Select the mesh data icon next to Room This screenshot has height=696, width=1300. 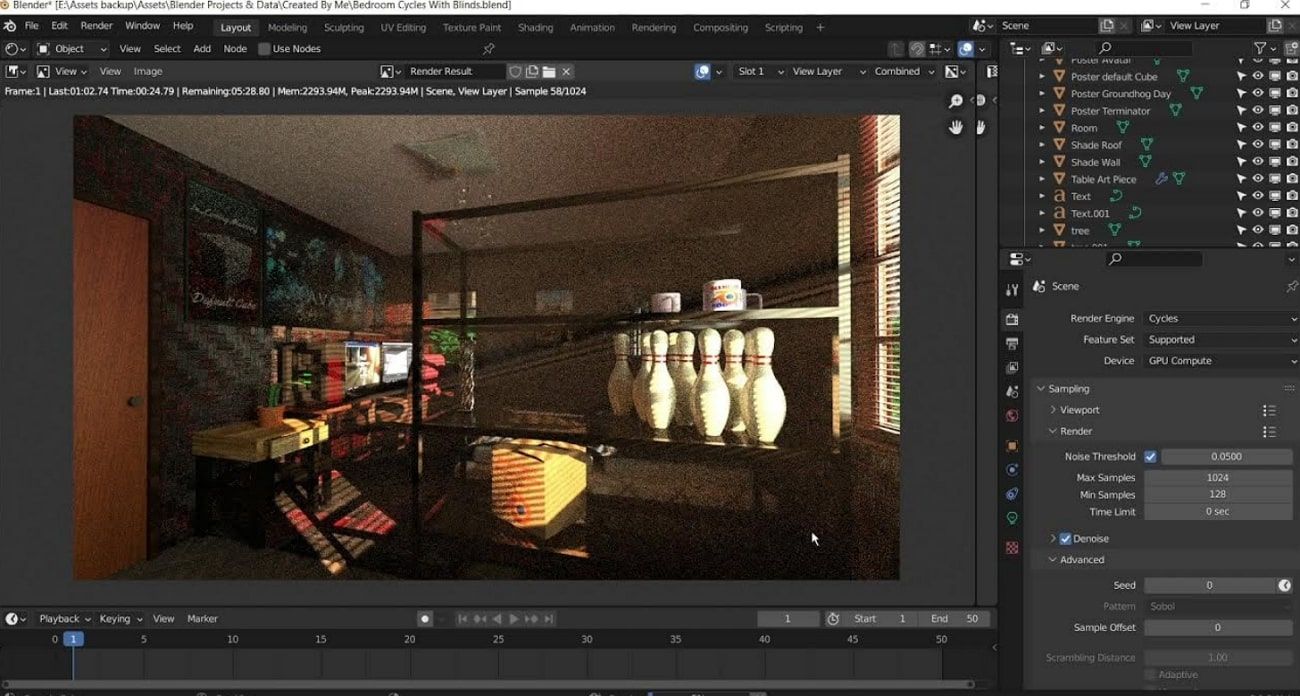pyautogui.click(x=1123, y=127)
